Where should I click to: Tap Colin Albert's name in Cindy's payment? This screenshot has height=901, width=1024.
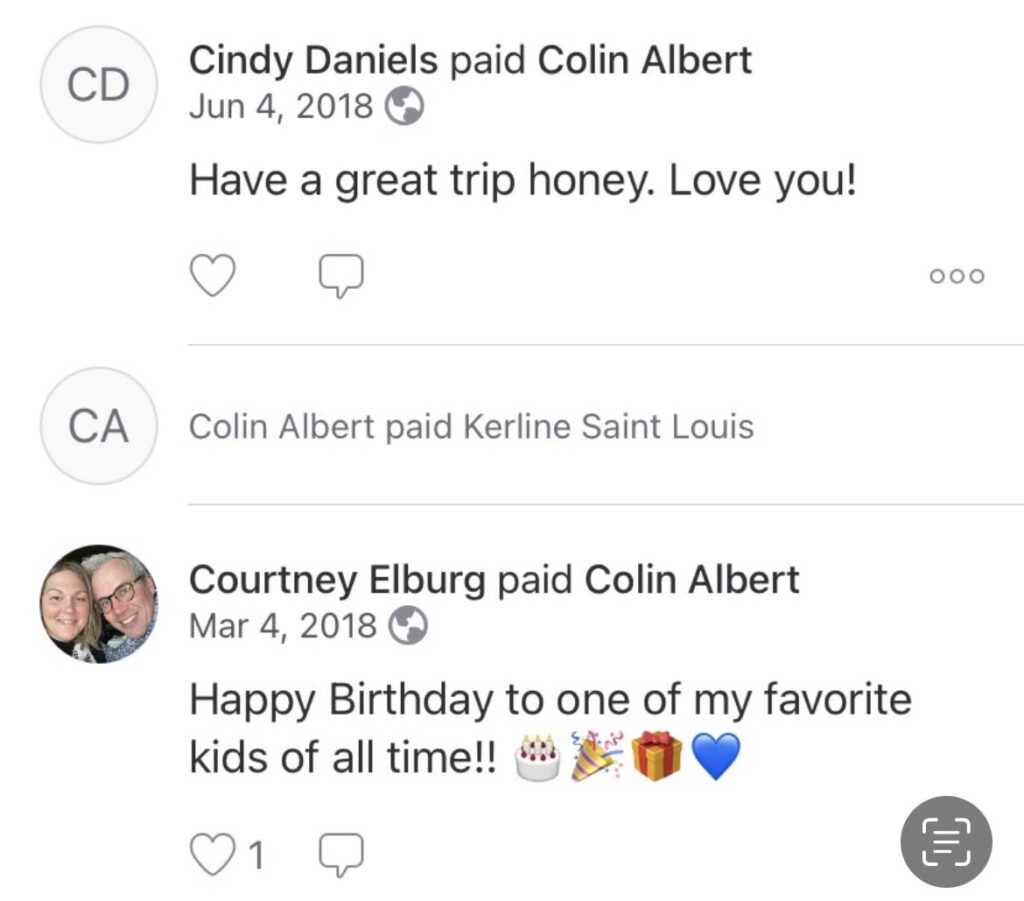tap(645, 61)
